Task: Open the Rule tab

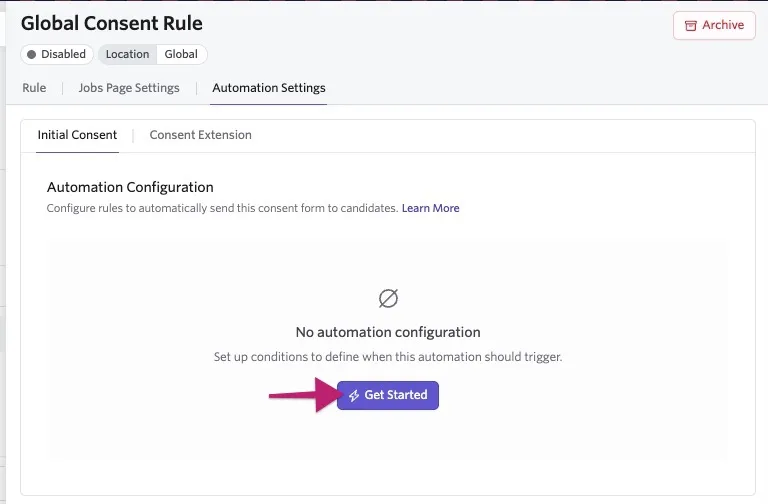Action: [x=34, y=88]
